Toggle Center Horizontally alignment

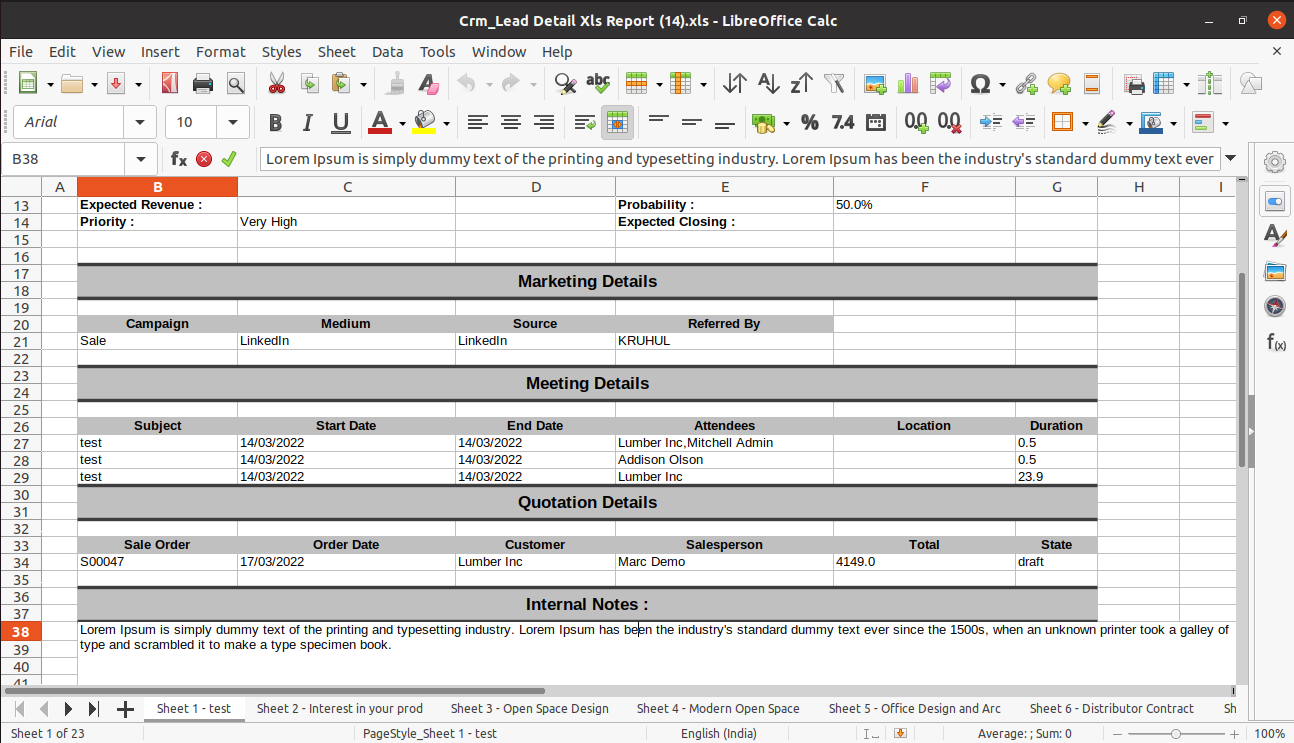pos(511,122)
